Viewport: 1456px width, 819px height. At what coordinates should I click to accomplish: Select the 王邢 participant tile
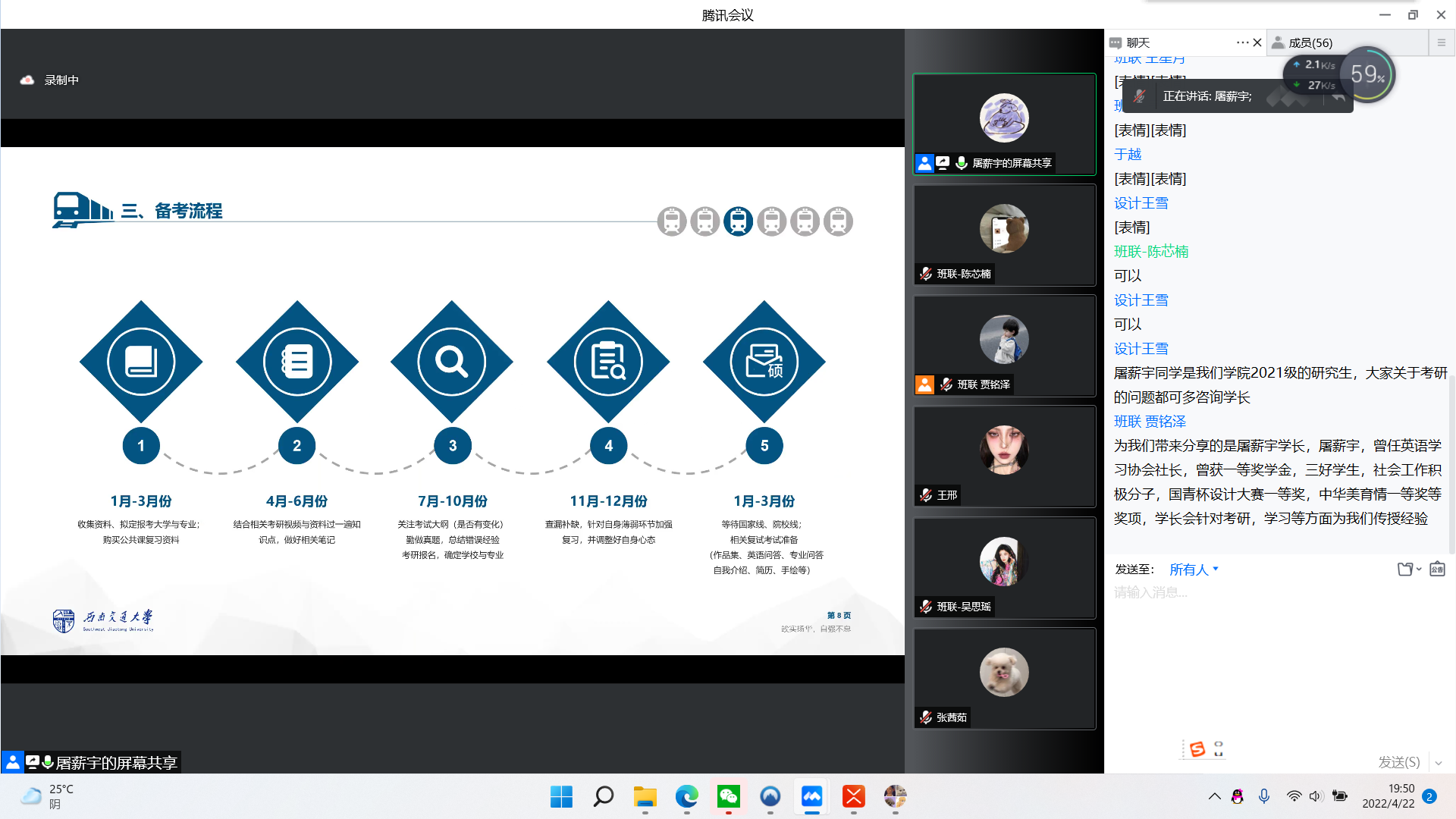pyautogui.click(x=1004, y=457)
